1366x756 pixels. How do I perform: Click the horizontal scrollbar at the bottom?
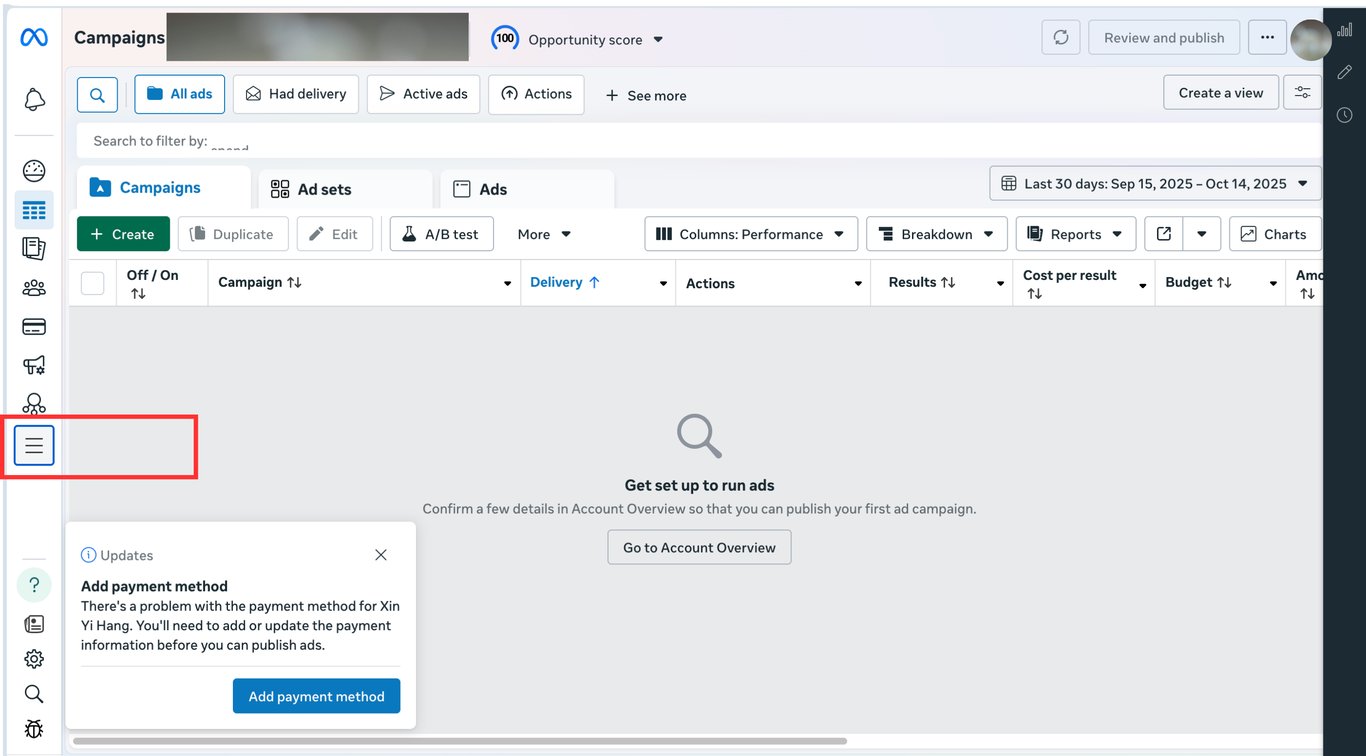(460, 741)
